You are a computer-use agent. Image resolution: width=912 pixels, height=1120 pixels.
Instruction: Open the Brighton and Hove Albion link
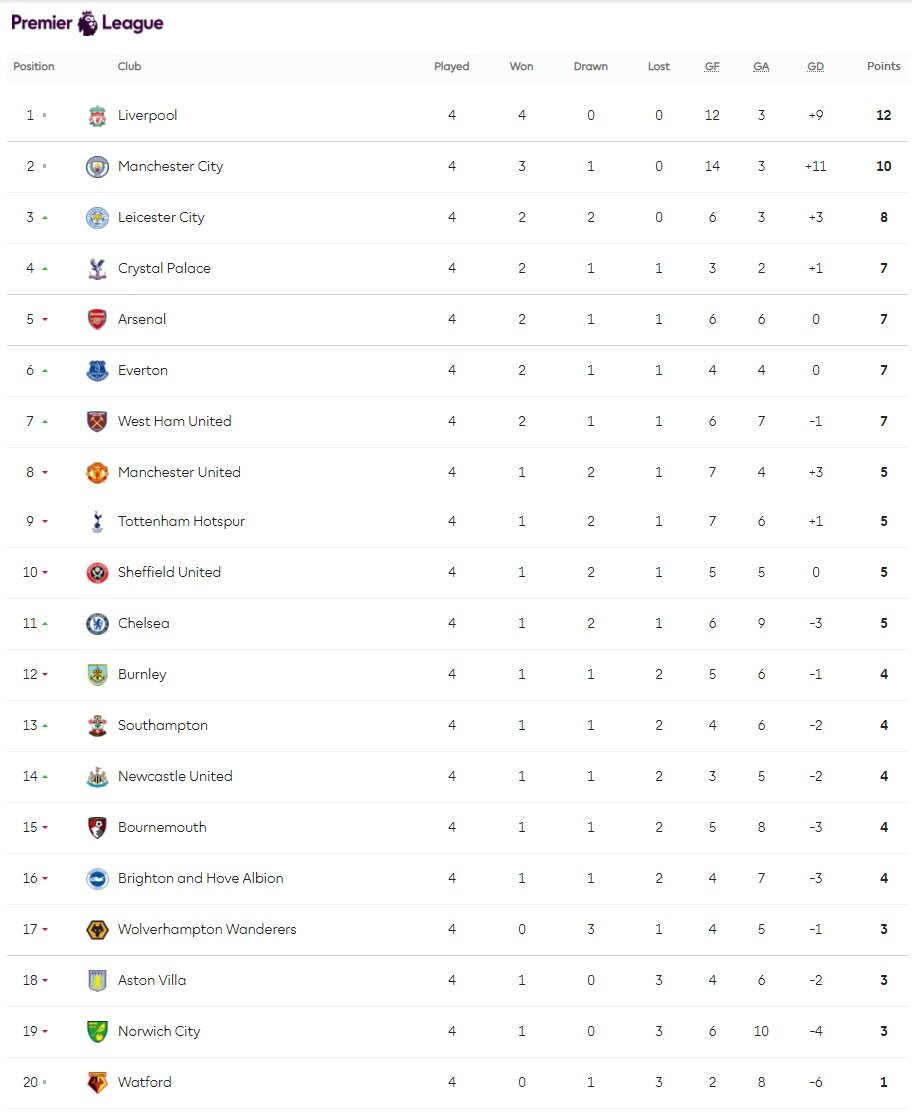tap(200, 879)
